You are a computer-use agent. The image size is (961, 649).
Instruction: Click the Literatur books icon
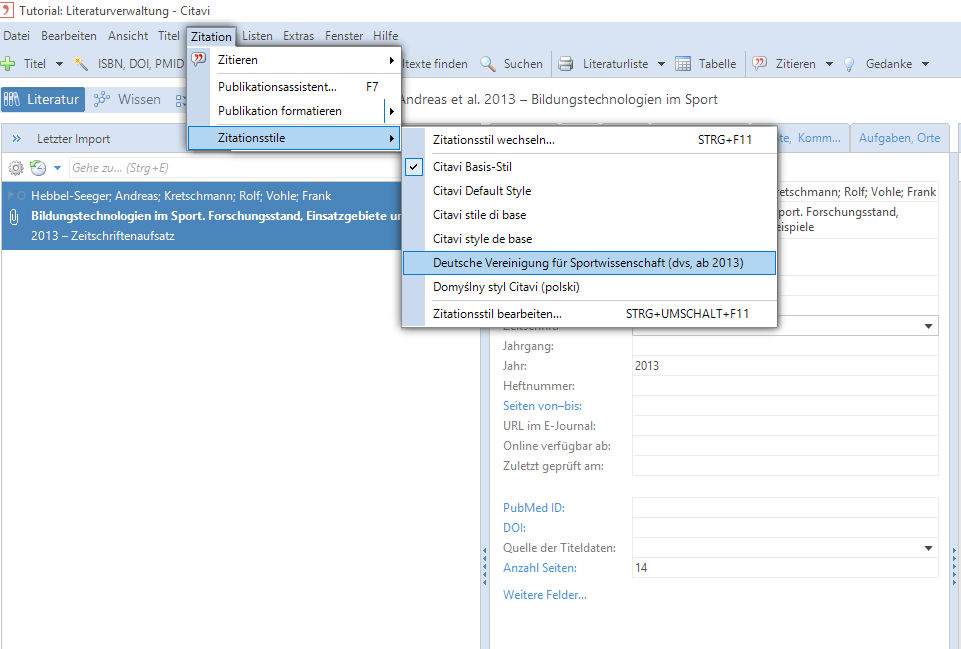12,99
